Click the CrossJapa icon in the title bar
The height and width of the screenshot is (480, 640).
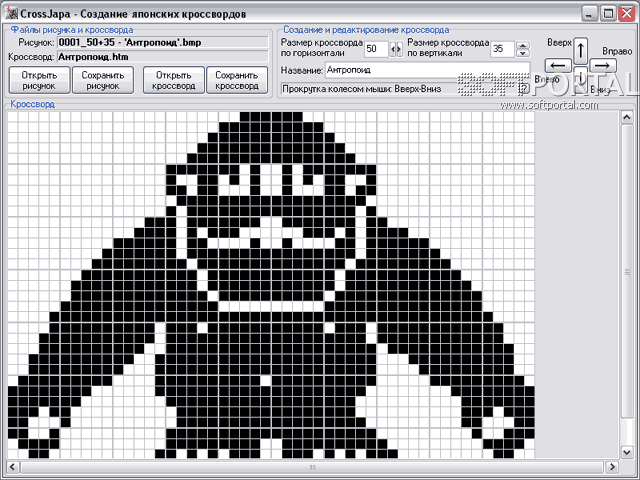coord(11,13)
